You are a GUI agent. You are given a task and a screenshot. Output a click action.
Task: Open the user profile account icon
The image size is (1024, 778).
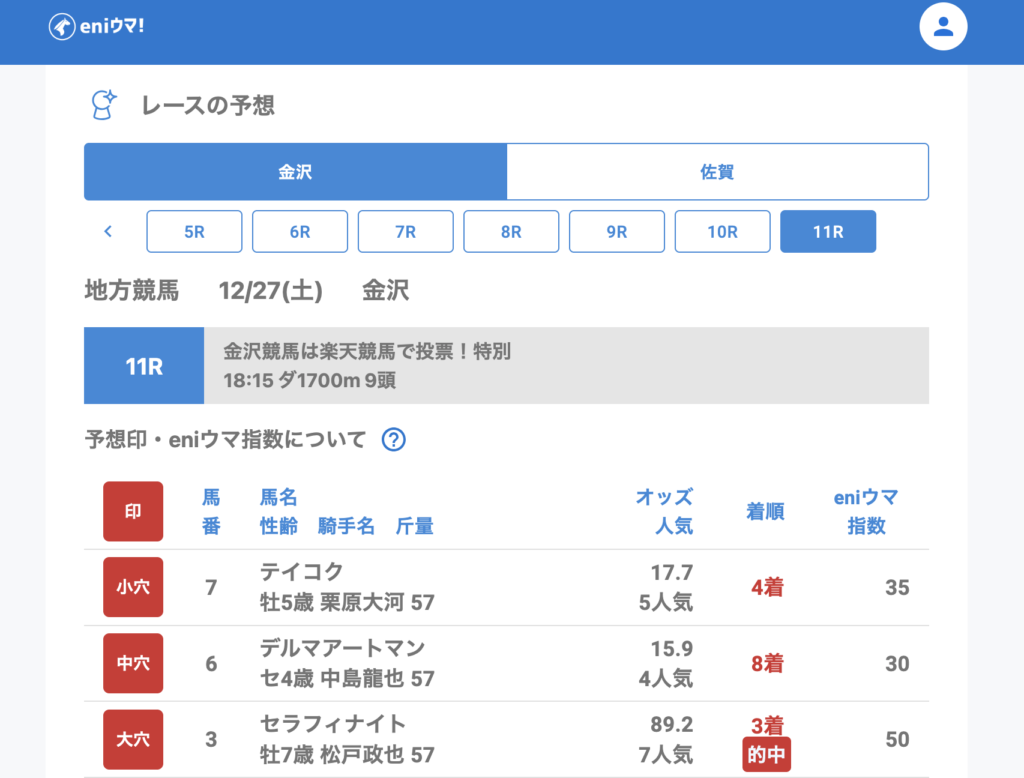pyautogui.click(x=943, y=27)
